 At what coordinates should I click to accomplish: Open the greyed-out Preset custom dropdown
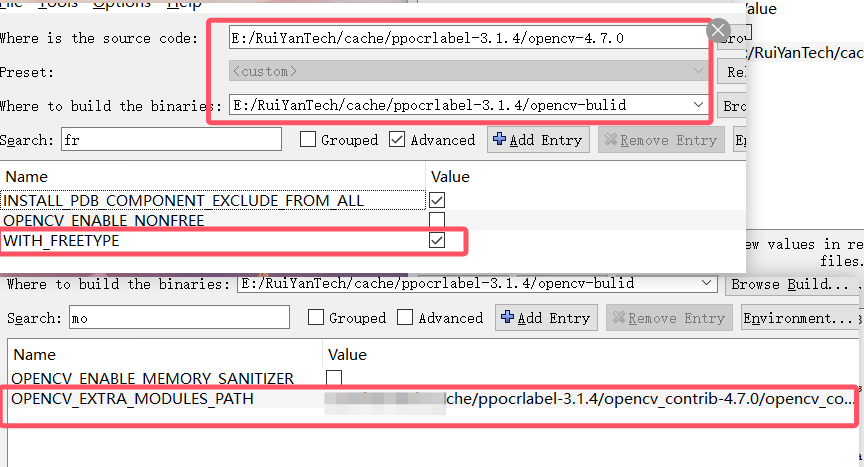(468, 72)
